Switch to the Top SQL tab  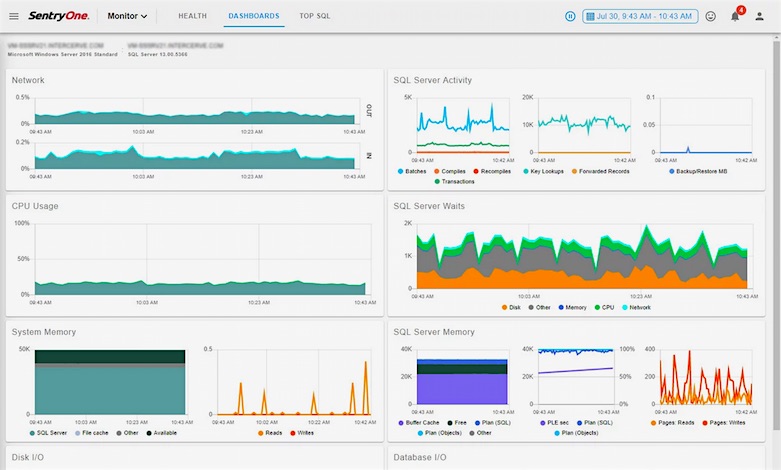point(315,16)
